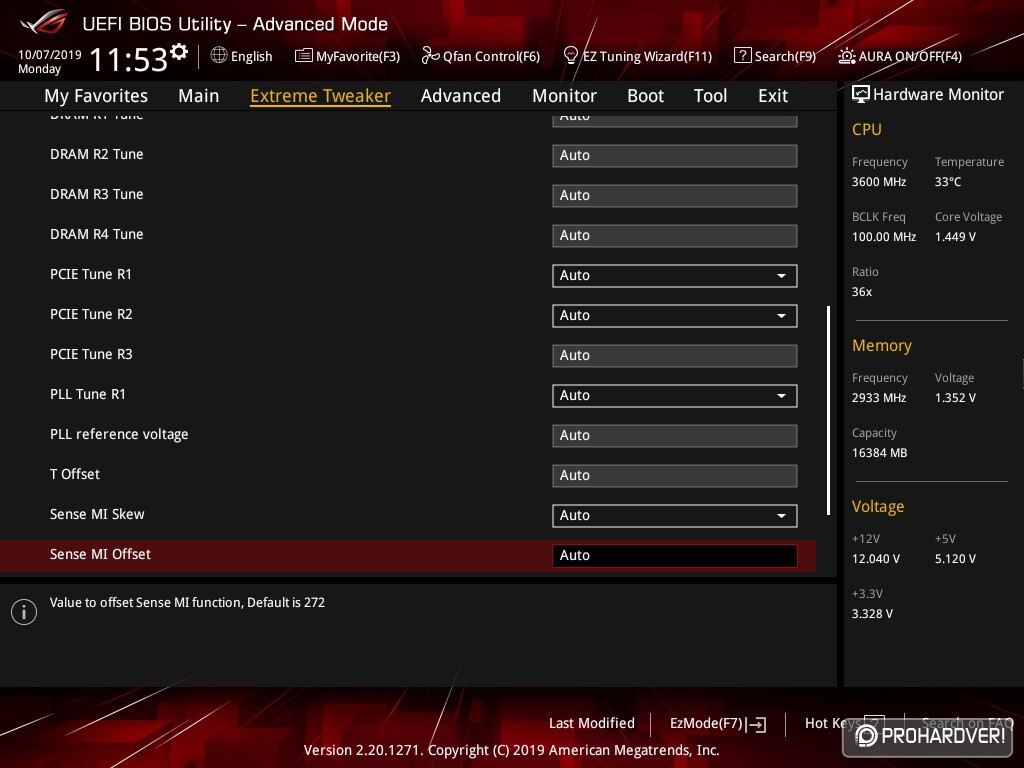Screen dimensions: 1024x768
Task: Click the DRAM R2 Tune value field
Action: tap(675, 155)
